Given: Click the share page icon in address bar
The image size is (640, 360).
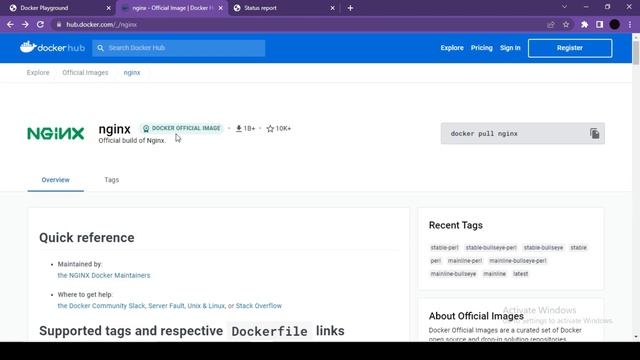Looking at the screenshot, I should tap(551, 24).
